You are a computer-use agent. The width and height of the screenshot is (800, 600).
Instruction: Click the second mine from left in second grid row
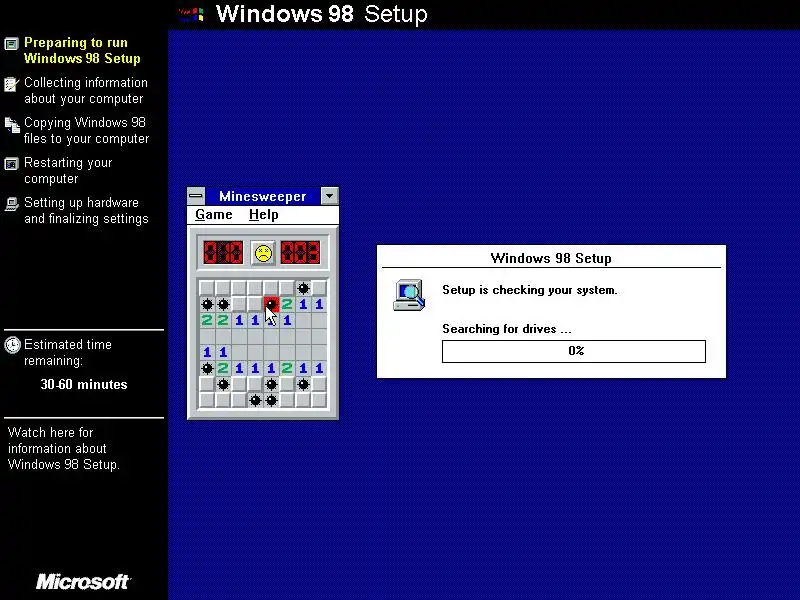click(223, 305)
